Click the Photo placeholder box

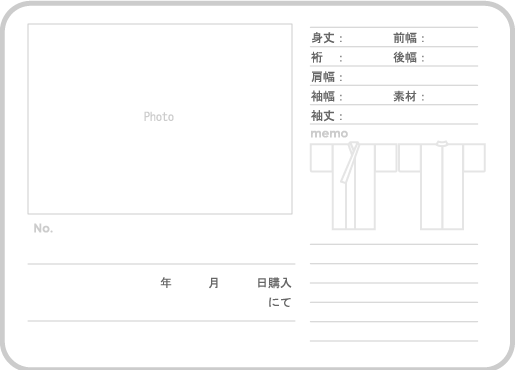pyautogui.click(x=160, y=119)
